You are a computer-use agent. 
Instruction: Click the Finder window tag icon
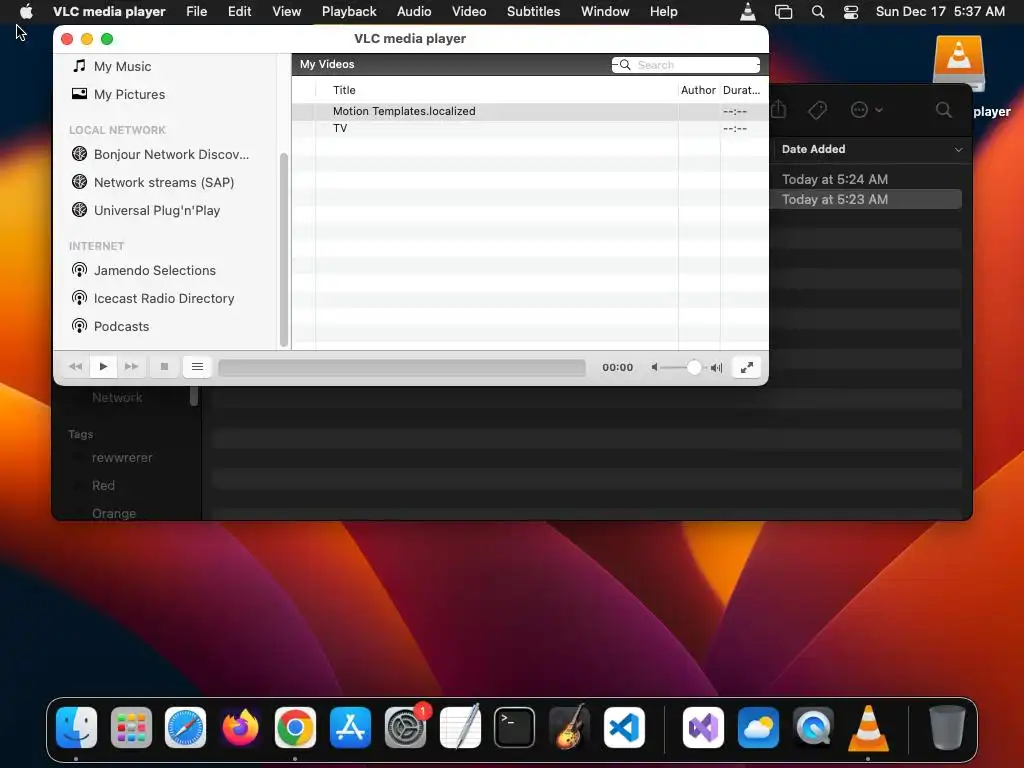pos(818,110)
